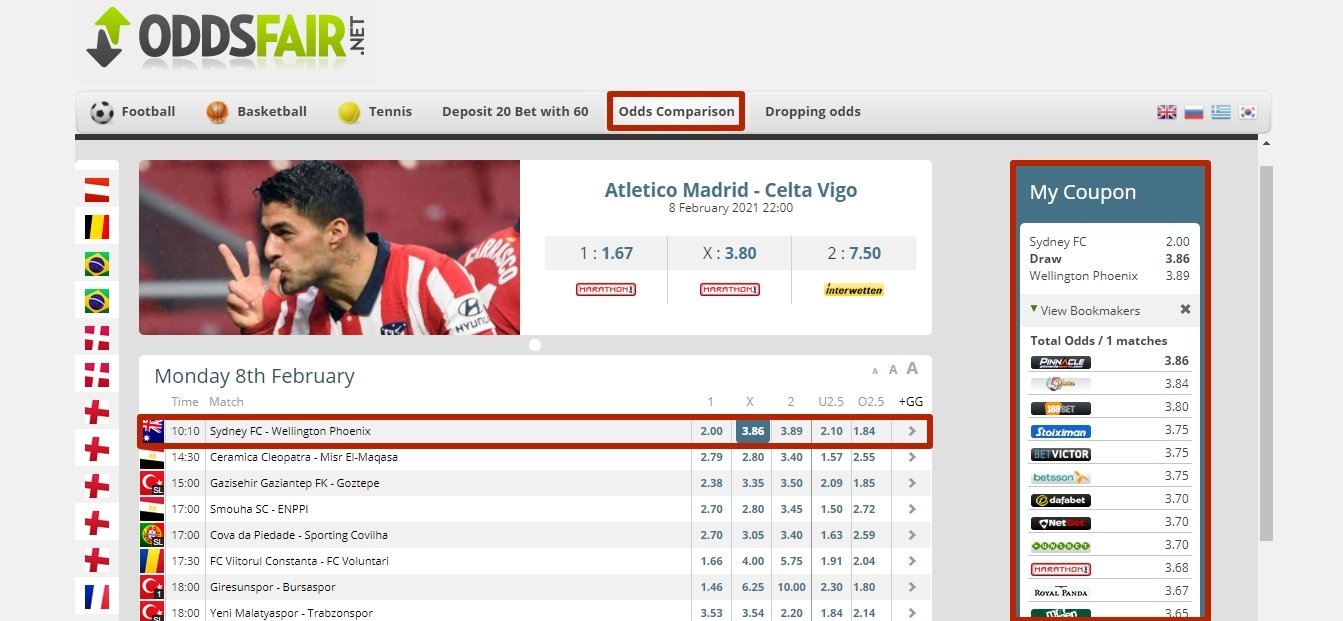Switch language with the South Korea flag
This screenshot has width=1343, height=621.
click(x=1247, y=112)
